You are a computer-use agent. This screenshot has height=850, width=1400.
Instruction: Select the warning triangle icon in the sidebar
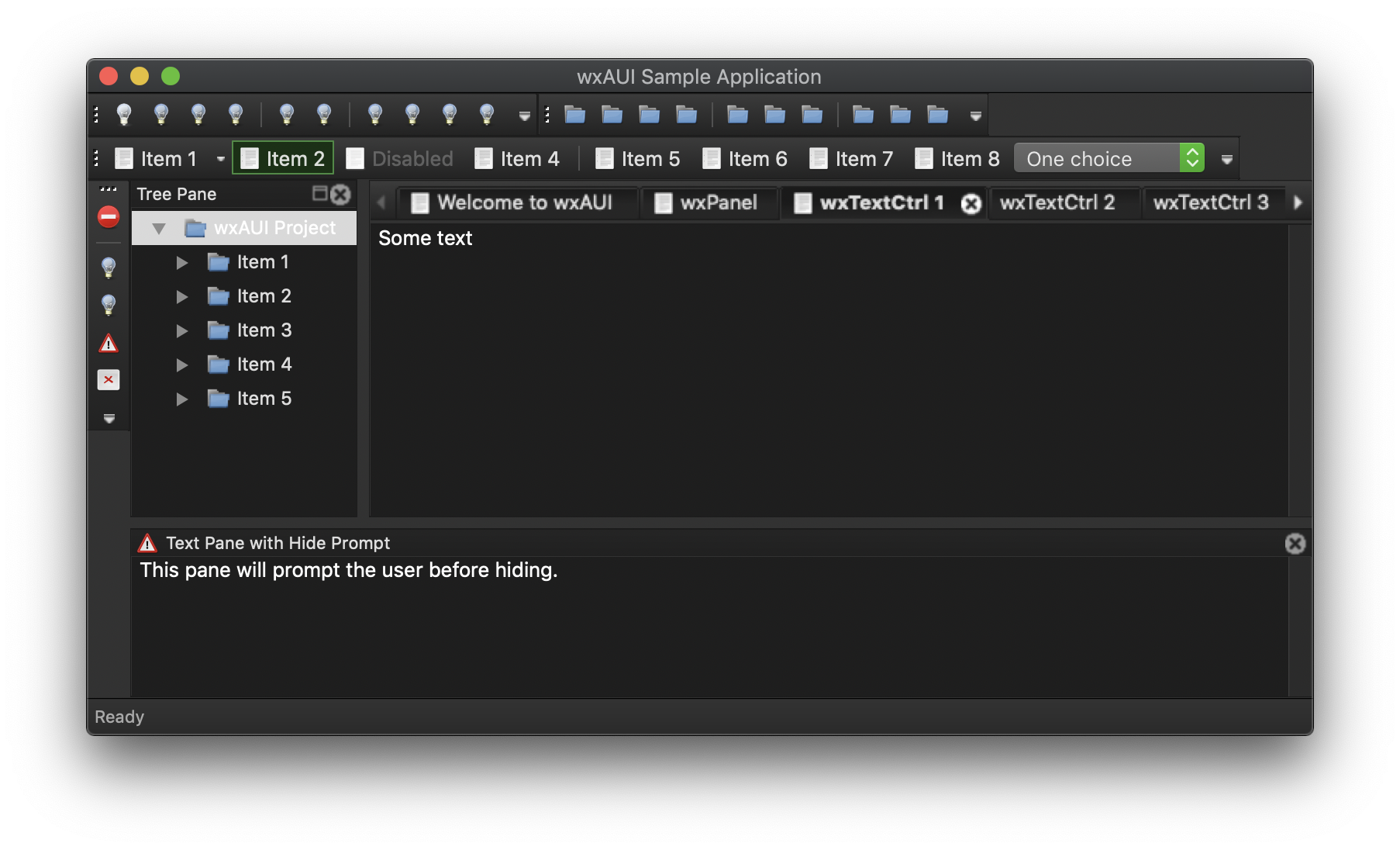click(108, 343)
